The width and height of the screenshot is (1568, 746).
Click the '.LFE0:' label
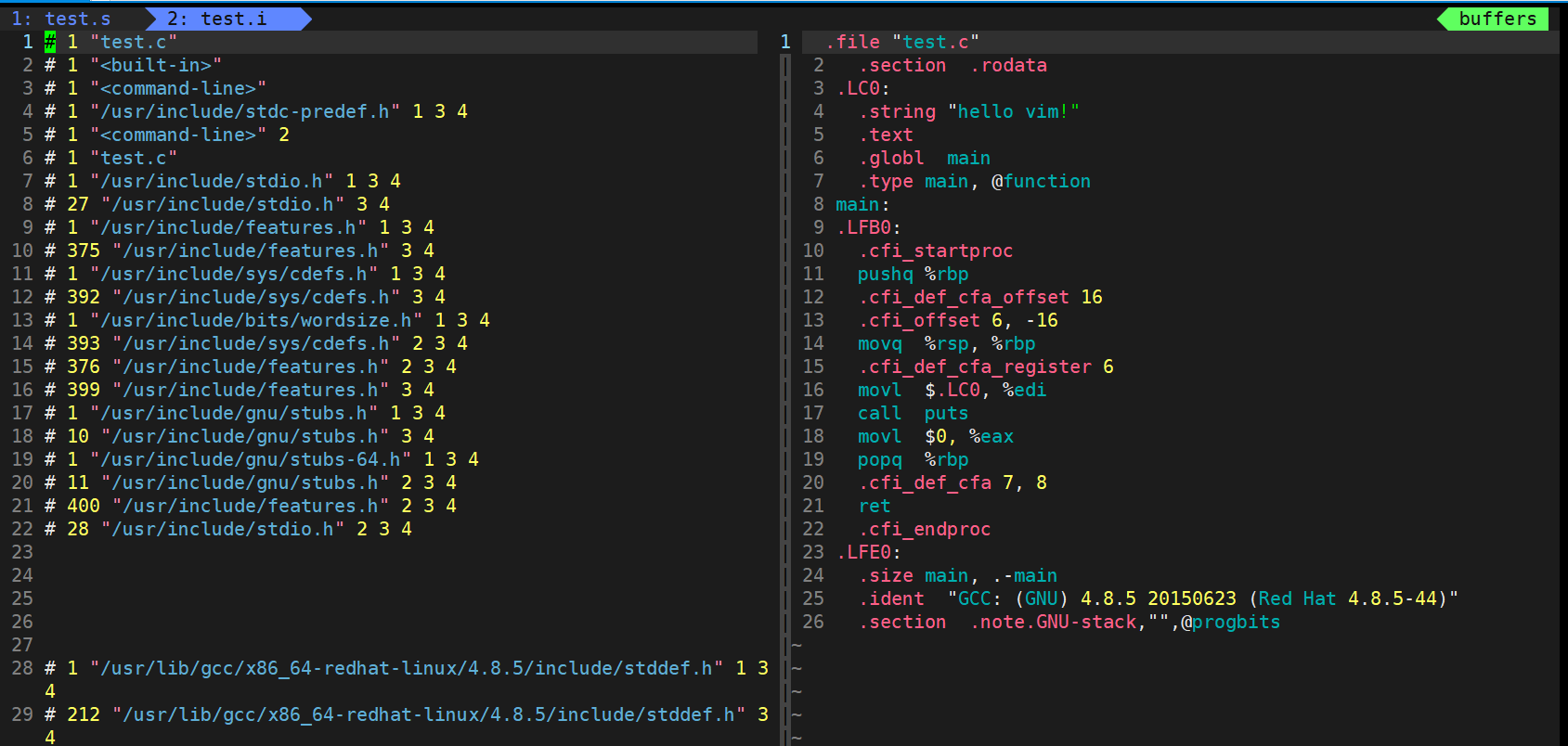tap(869, 552)
